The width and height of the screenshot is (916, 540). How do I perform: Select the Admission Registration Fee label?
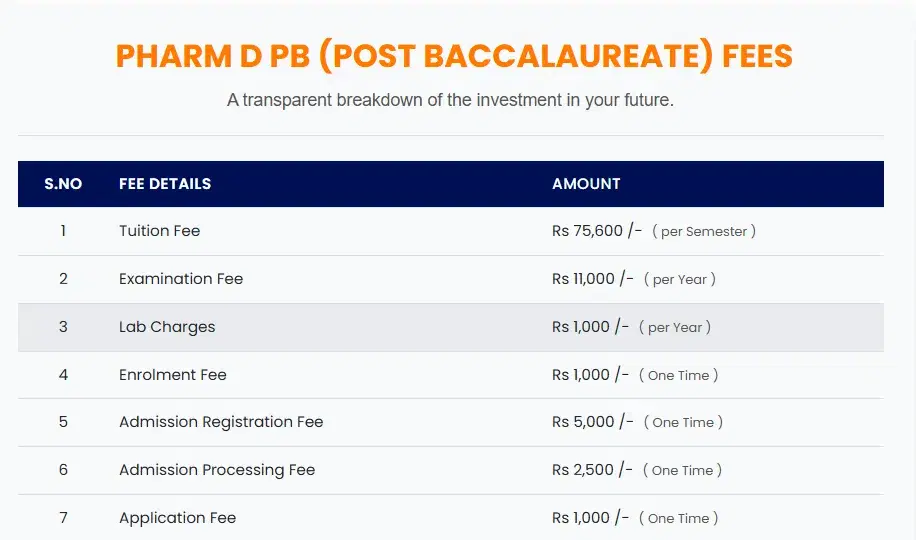point(221,422)
